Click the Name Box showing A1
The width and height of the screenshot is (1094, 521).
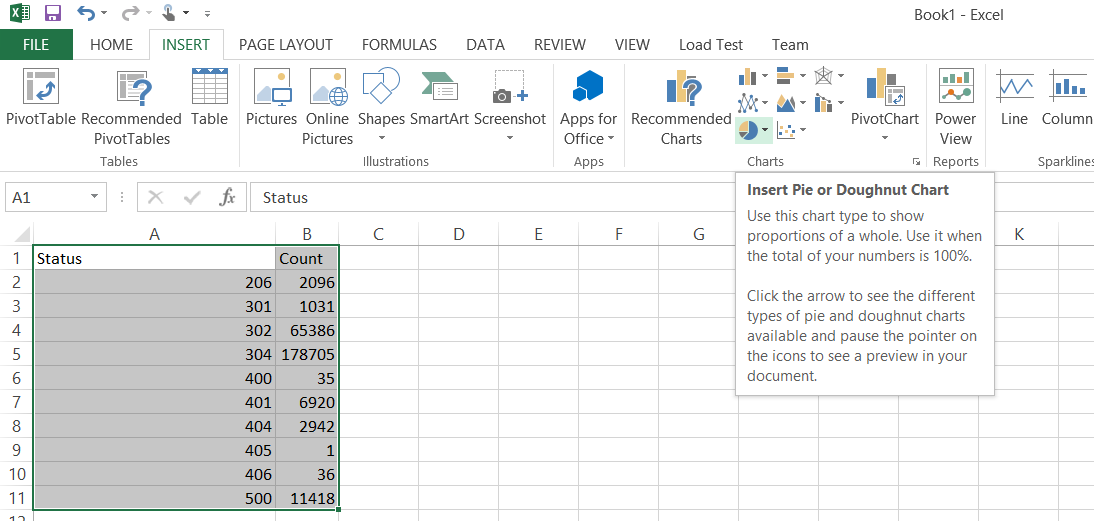click(47, 197)
